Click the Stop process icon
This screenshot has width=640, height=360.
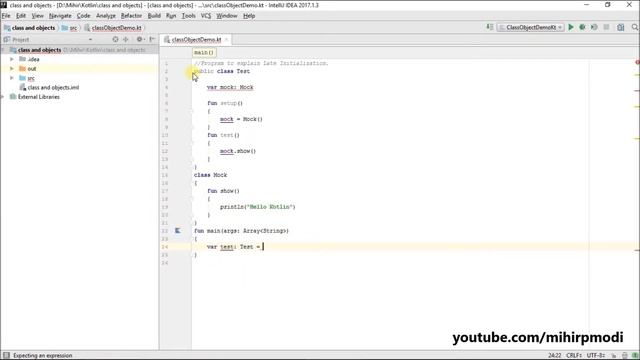tap(607, 27)
